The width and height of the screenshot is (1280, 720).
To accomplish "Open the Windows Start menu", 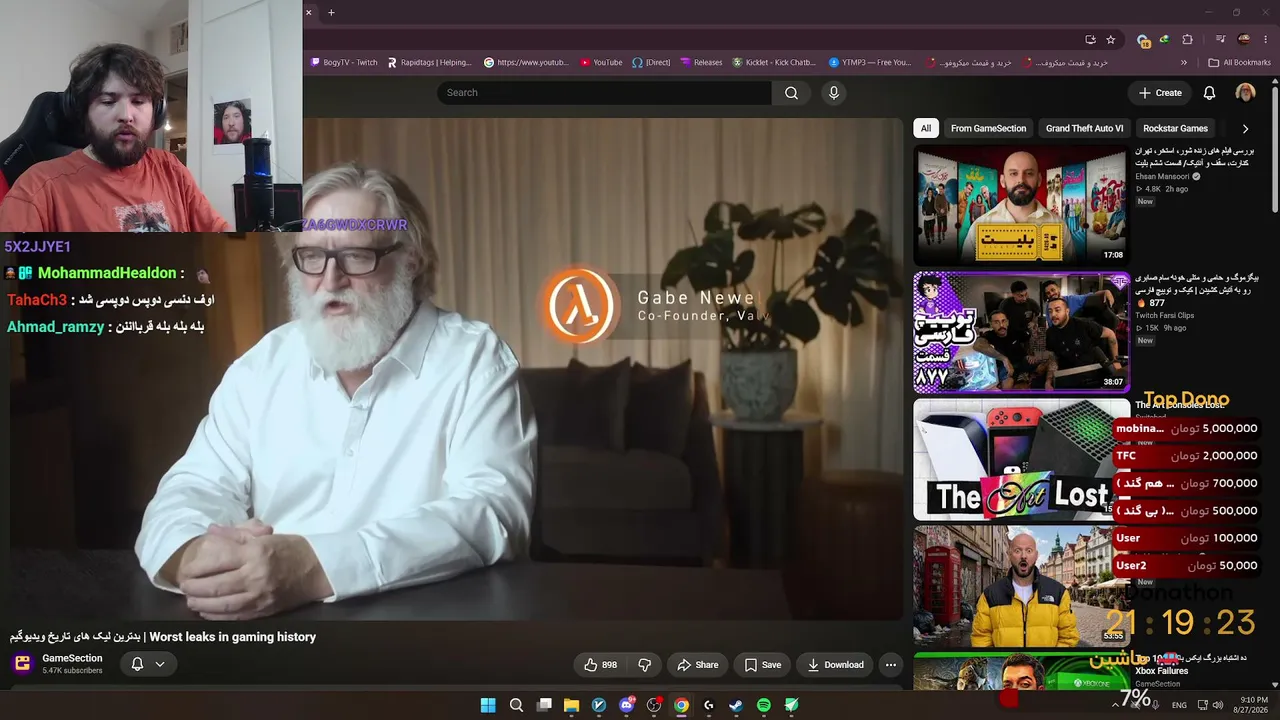I will pos(488,705).
